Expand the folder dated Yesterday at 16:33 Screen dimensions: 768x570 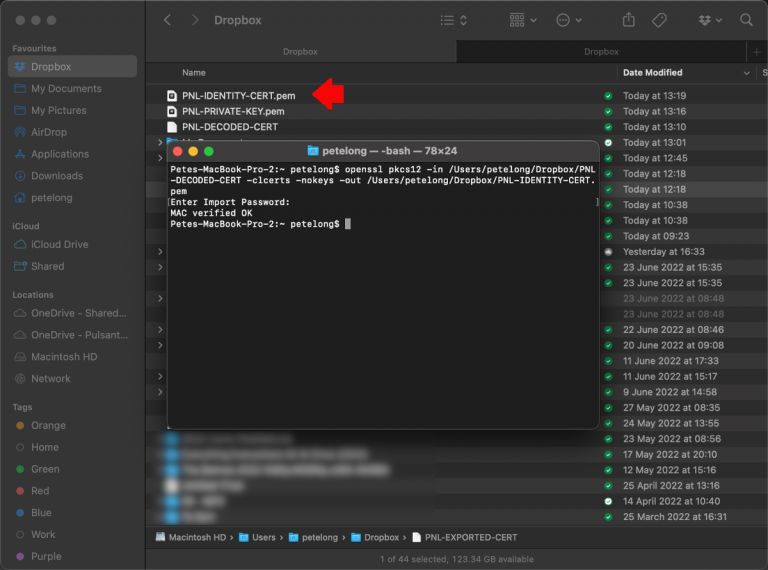coord(160,252)
